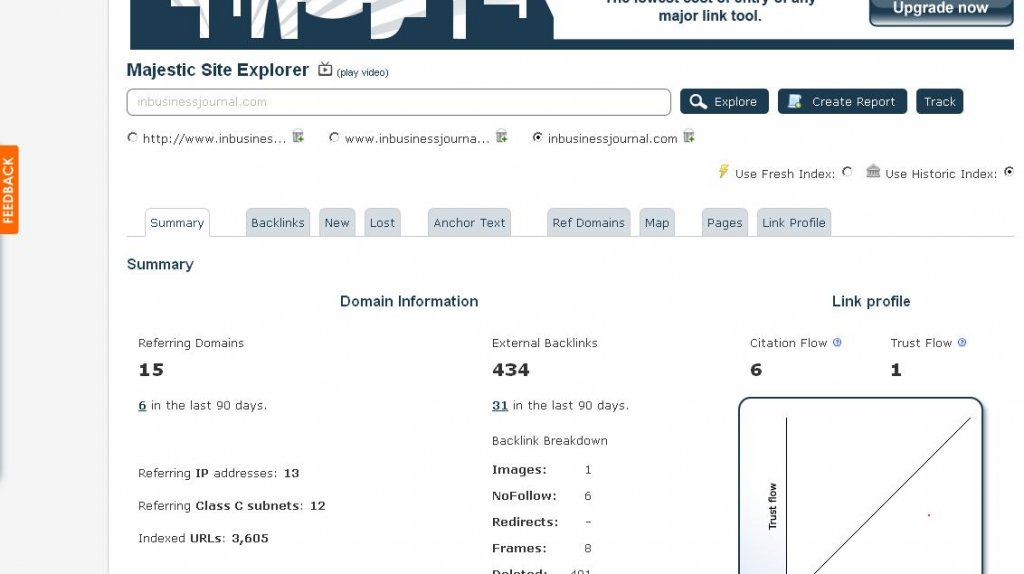Viewport: 1024px width, 574px height.
Task: Click the Majestic Site Explorer heading
Action: pos(217,70)
